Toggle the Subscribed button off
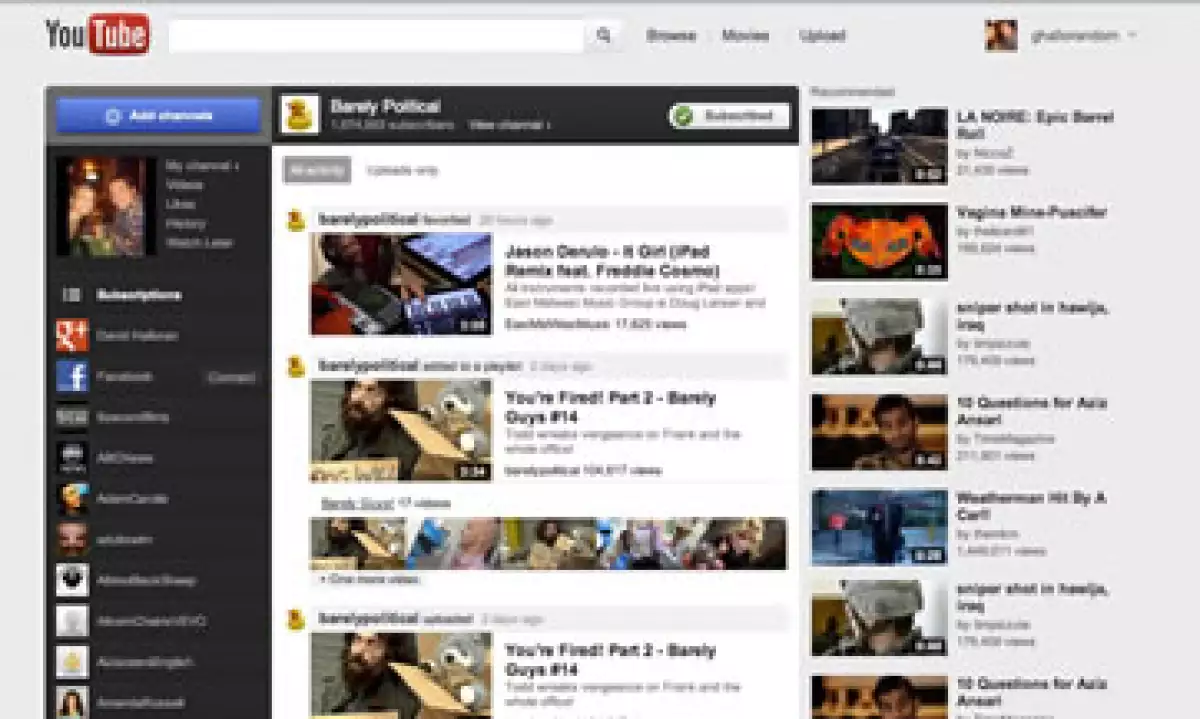Screen dimensions: 1200x719 [x=729, y=116]
